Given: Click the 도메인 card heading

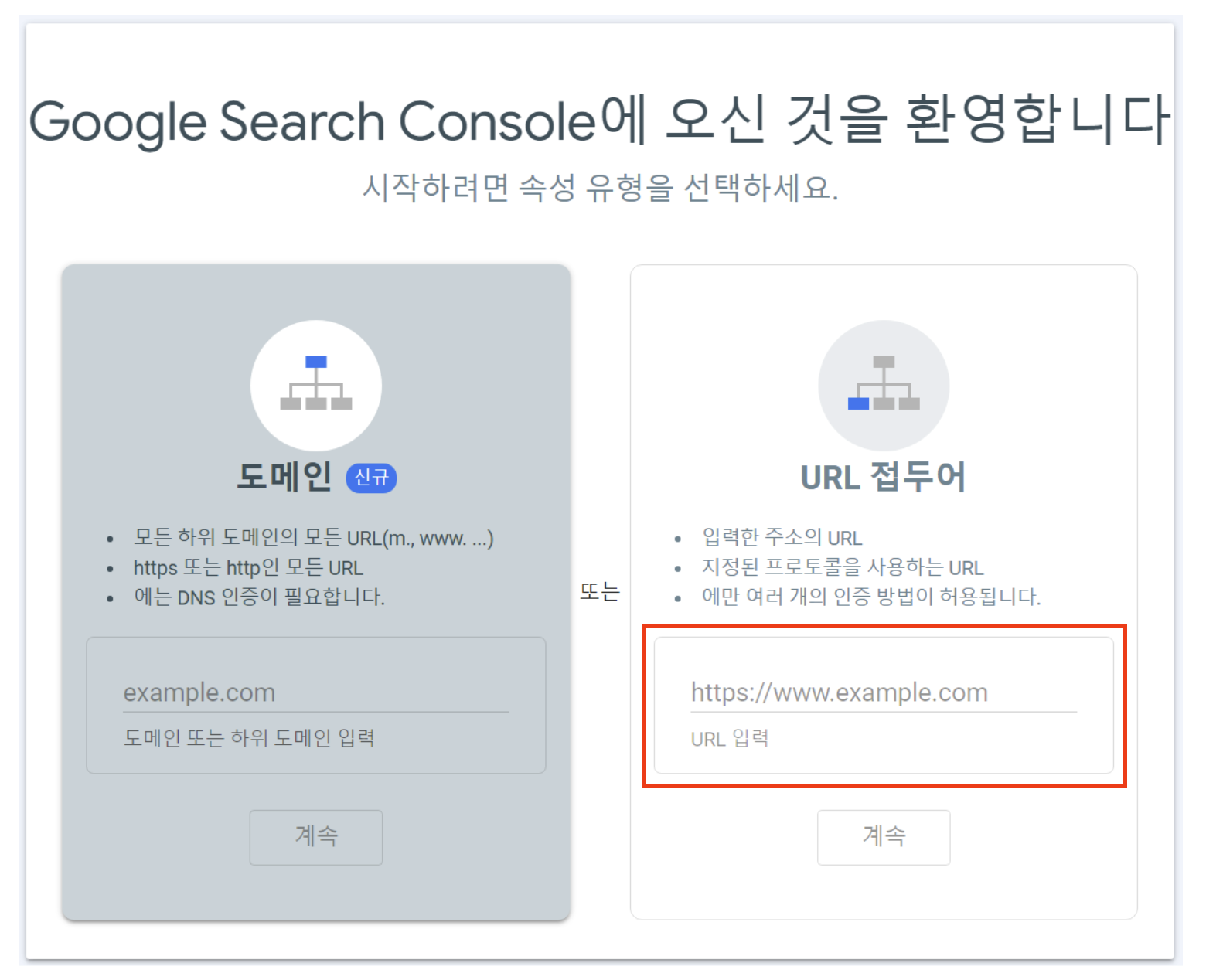Looking at the screenshot, I should click(284, 477).
